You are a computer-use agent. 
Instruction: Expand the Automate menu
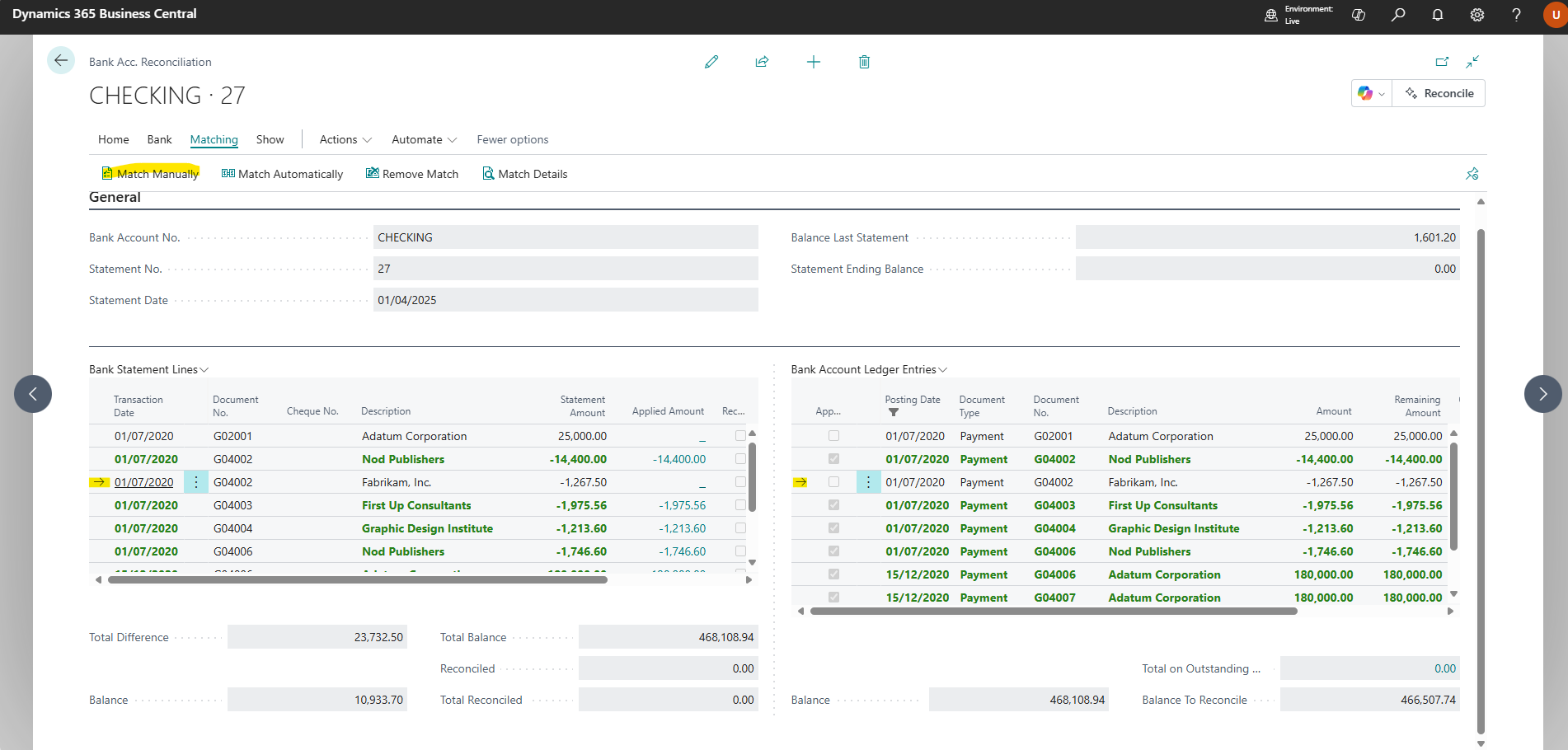(424, 140)
